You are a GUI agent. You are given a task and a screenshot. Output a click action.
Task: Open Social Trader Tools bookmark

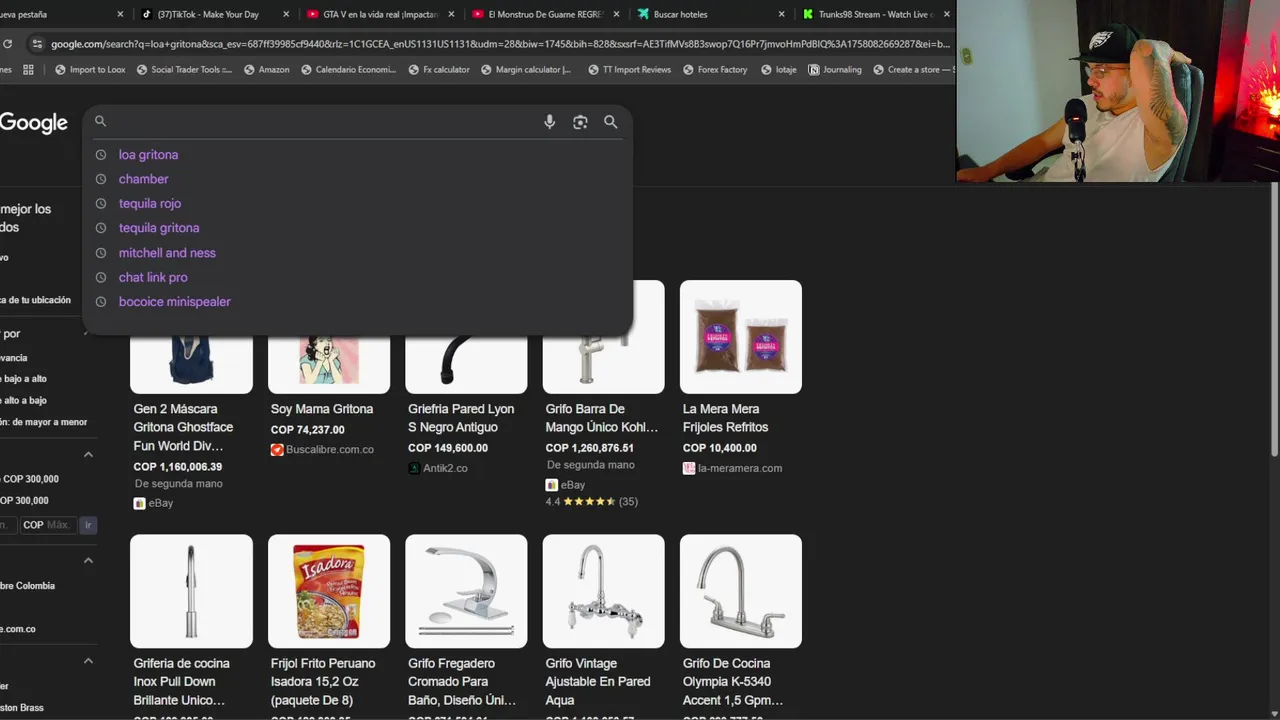[183, 70]
